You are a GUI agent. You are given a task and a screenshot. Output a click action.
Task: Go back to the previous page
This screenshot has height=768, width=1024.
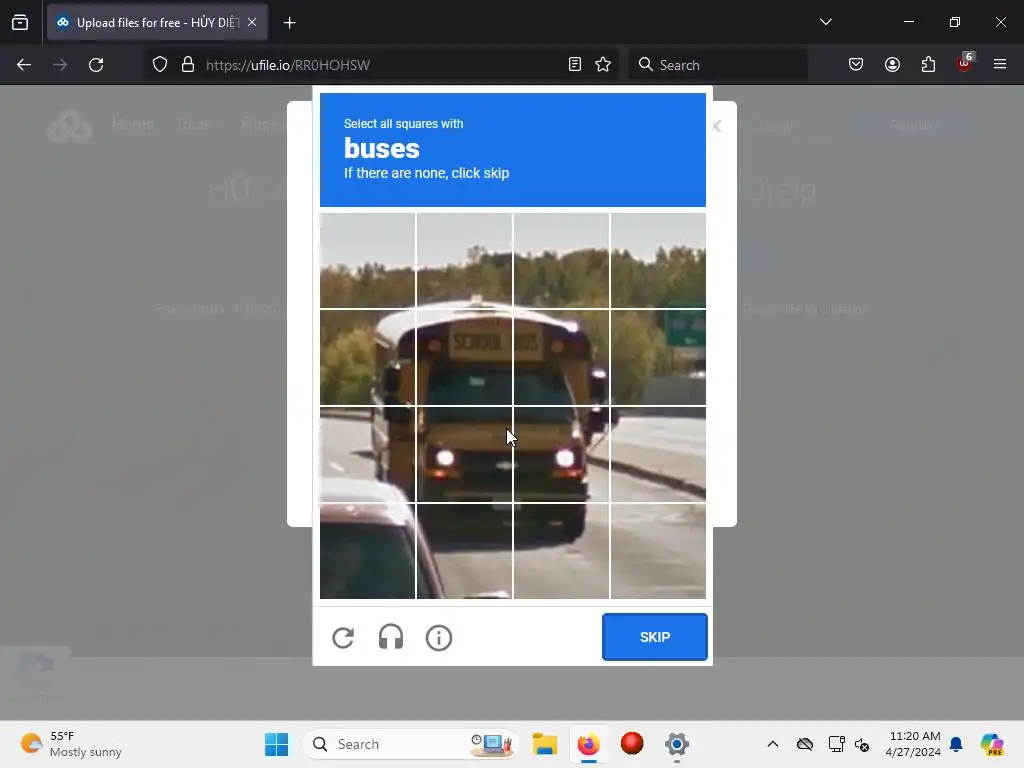(x=24, y=65)
